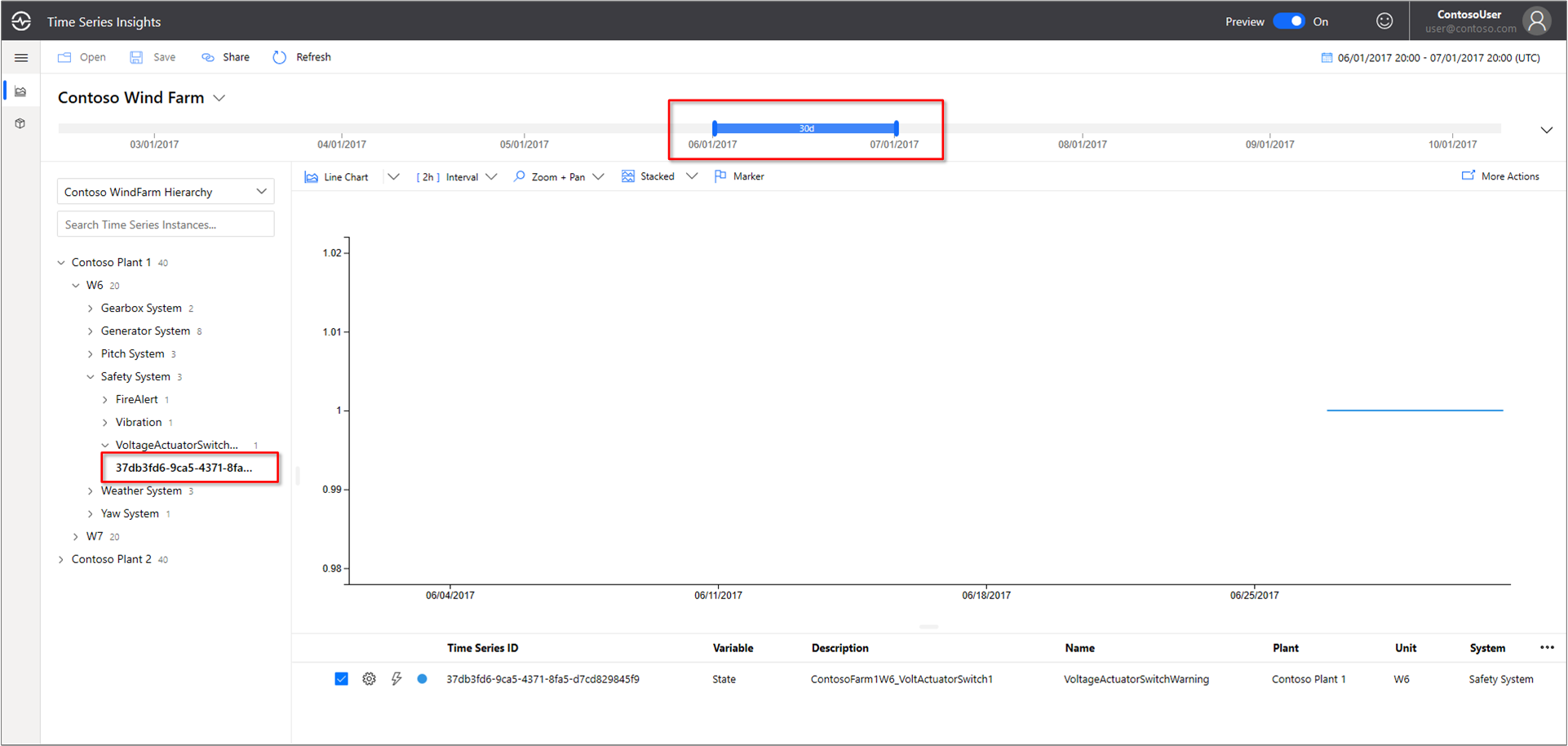Viewport: 1568px width, 746px height.
Task: Open the Interval dropdown
Action: click(491, 176)
